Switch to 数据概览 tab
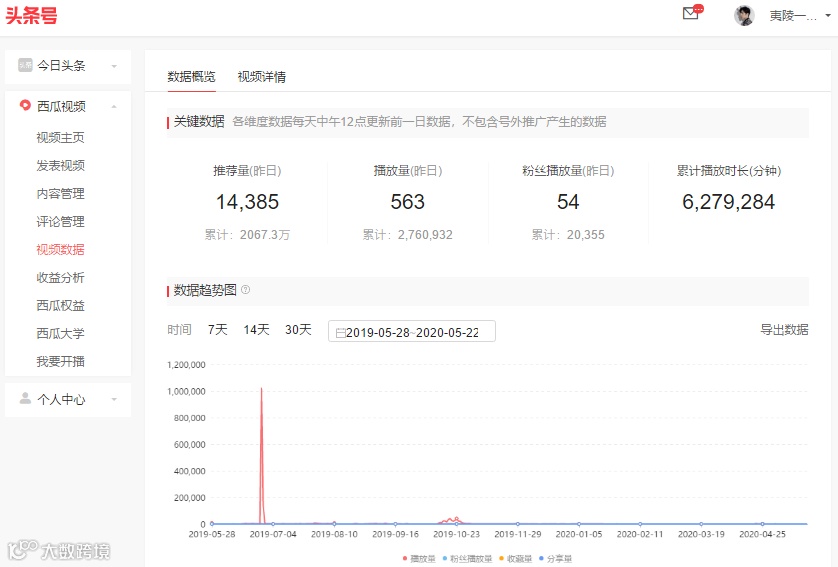The width and height of the screenshot is (838, 567). click(x=191, y=77)
